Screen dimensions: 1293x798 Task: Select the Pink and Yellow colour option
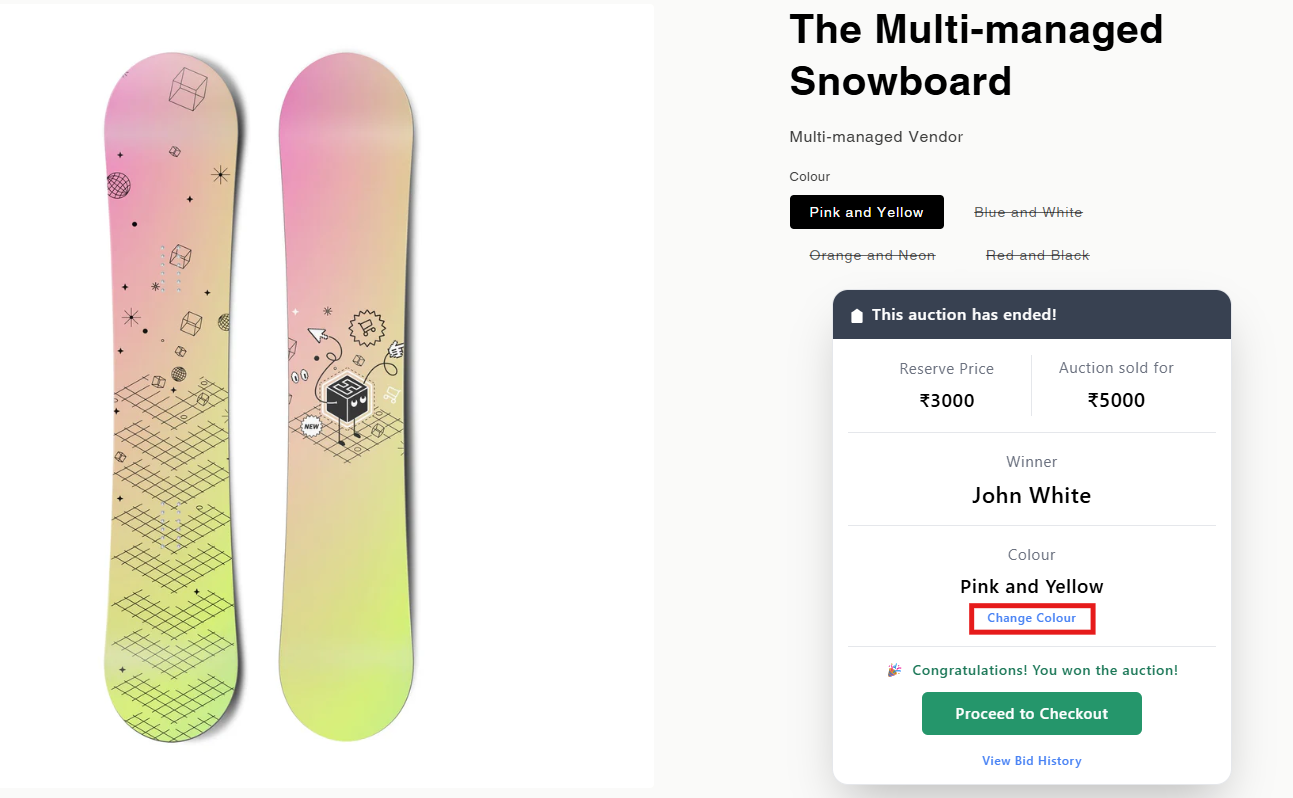(867, 212)
